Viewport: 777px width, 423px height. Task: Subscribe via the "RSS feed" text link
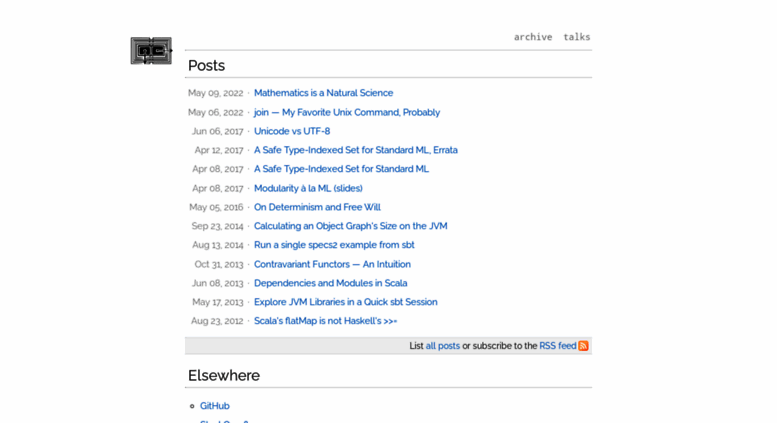tap(557, 346)
